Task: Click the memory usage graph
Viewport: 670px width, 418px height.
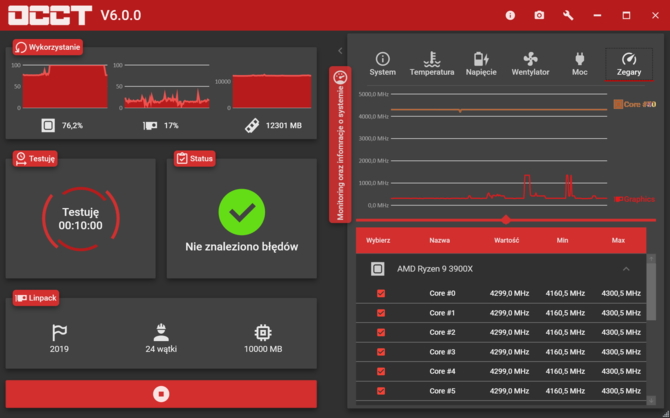Action: coord(272,91)
